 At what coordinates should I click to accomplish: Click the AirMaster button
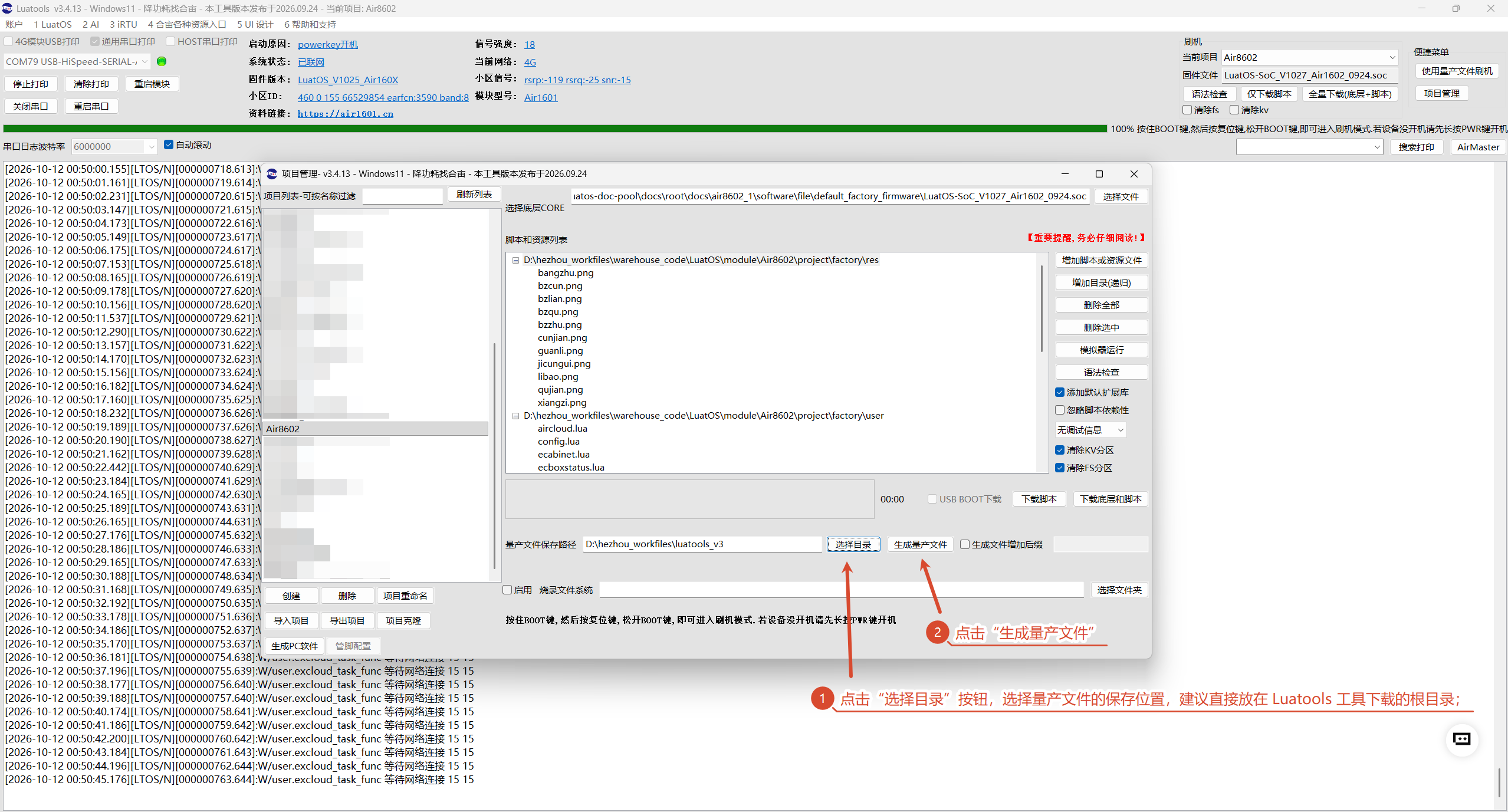tap(1477, 147)
